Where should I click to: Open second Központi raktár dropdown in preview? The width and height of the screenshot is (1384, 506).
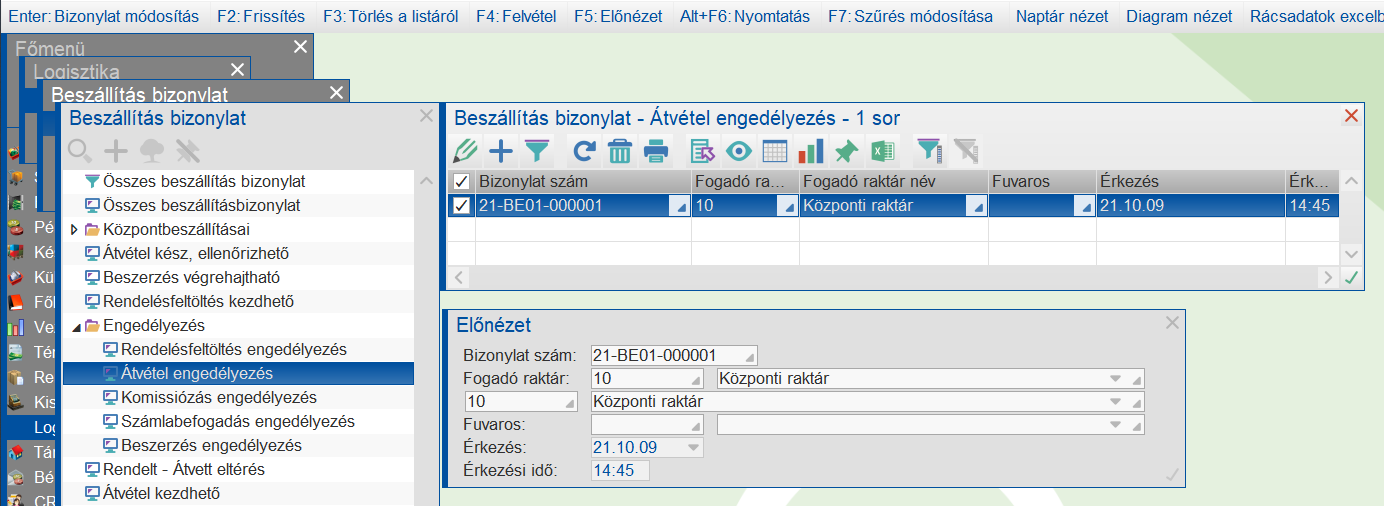1117,402
